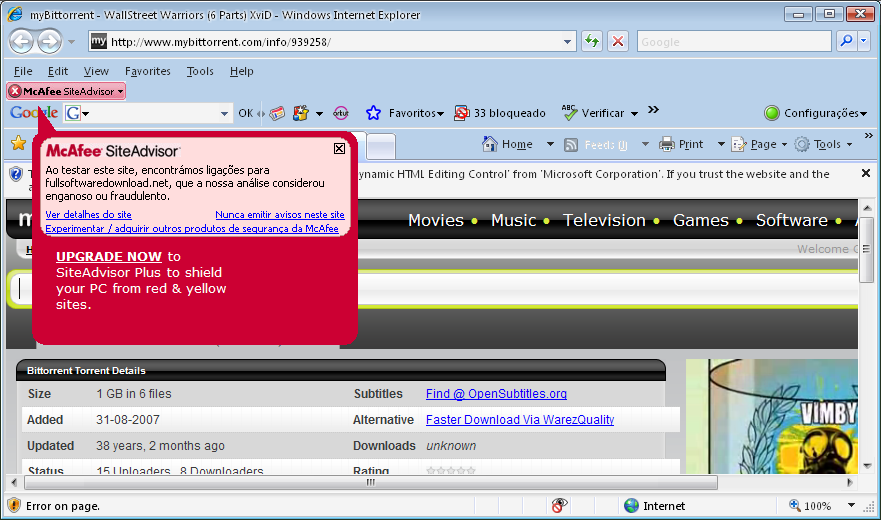The image size is (881, 520).
Task: Open the Software category
Action: pyautogui.click(x=791, y=220)
